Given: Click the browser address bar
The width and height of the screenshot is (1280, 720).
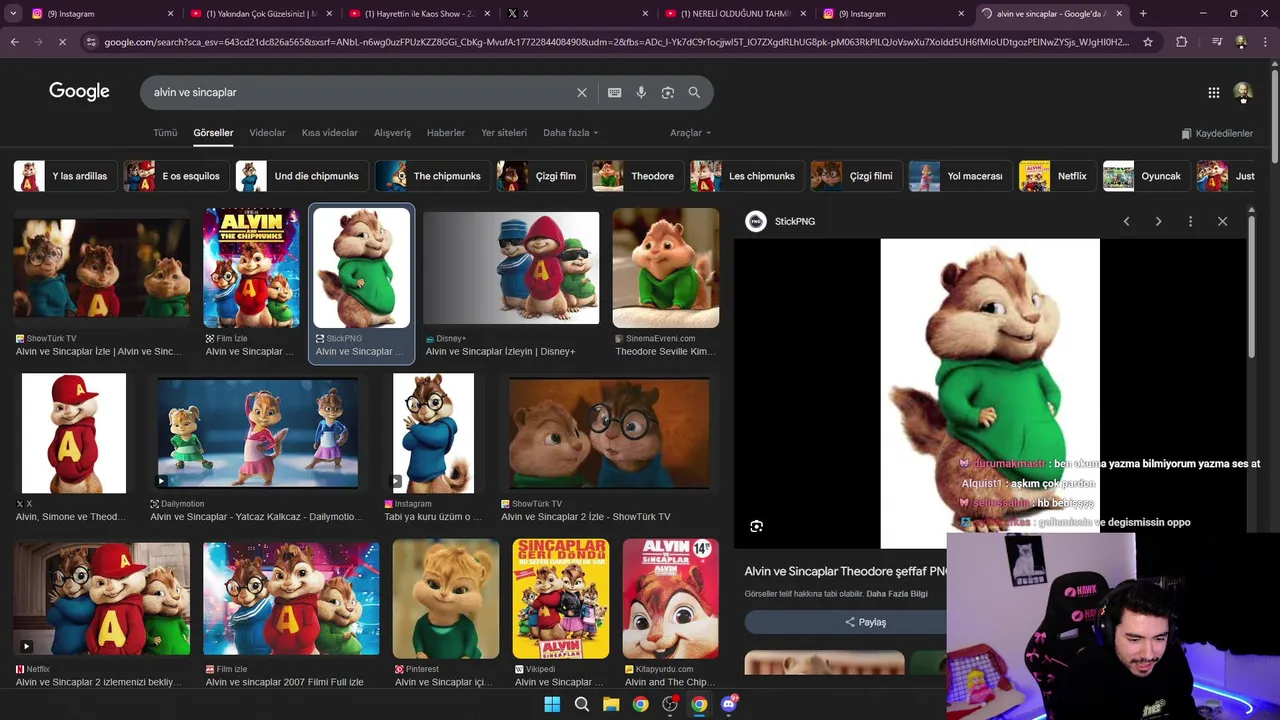Looking at the screenshot, I should click(x=616, y=42).
